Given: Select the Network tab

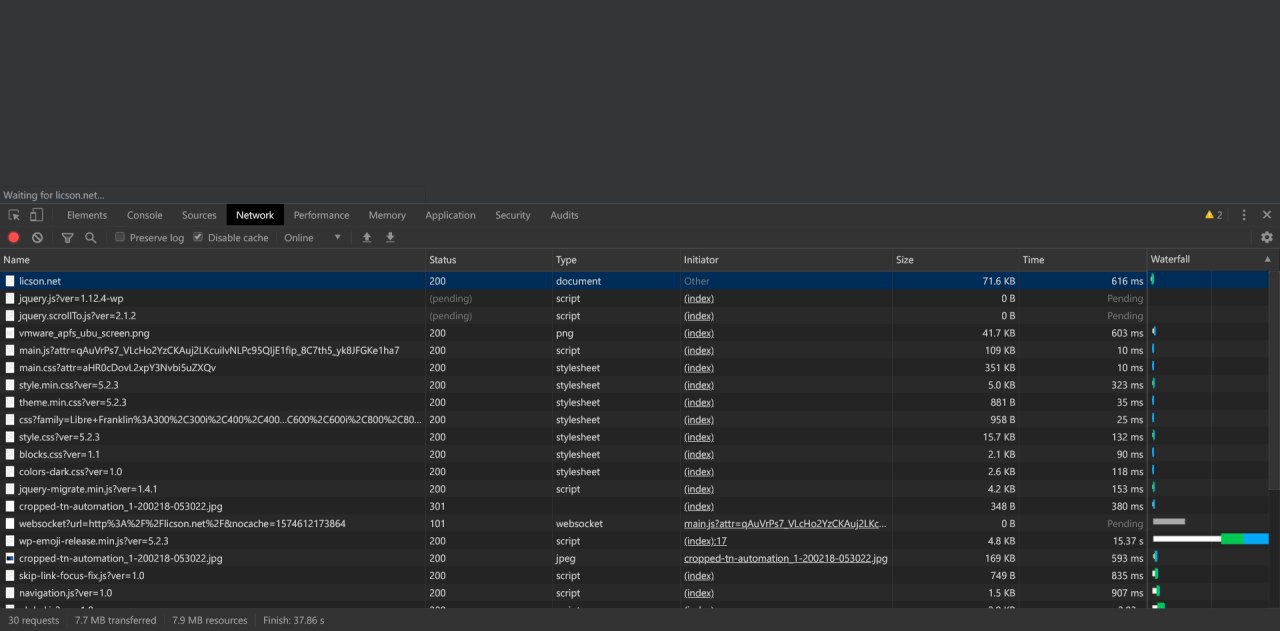Looking at the screenshot, I should pyautogui.click(x=255, y=215).
